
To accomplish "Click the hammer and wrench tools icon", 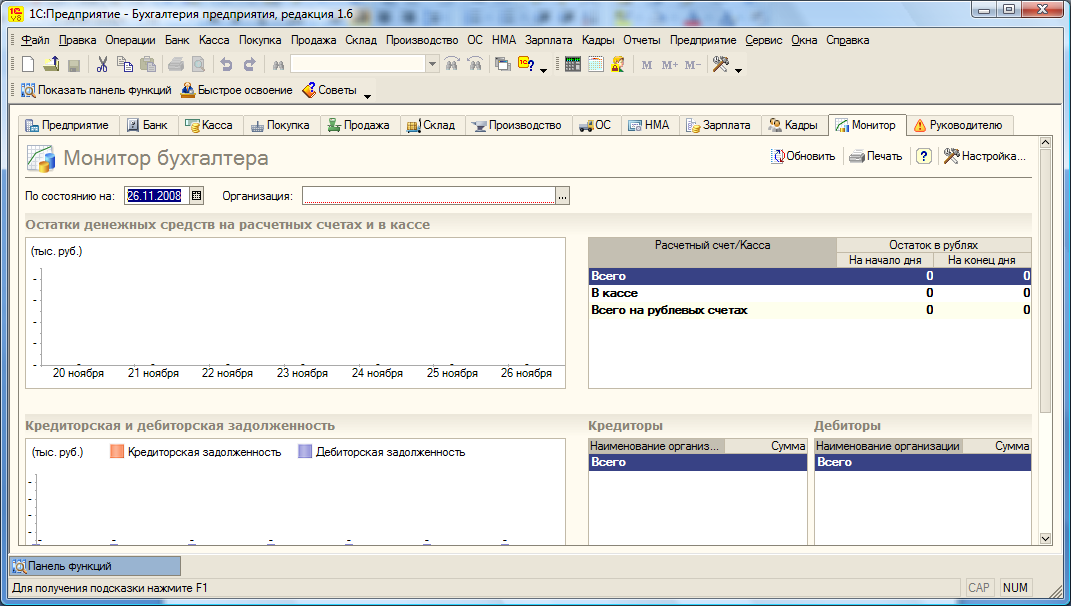I will (721, 64).
